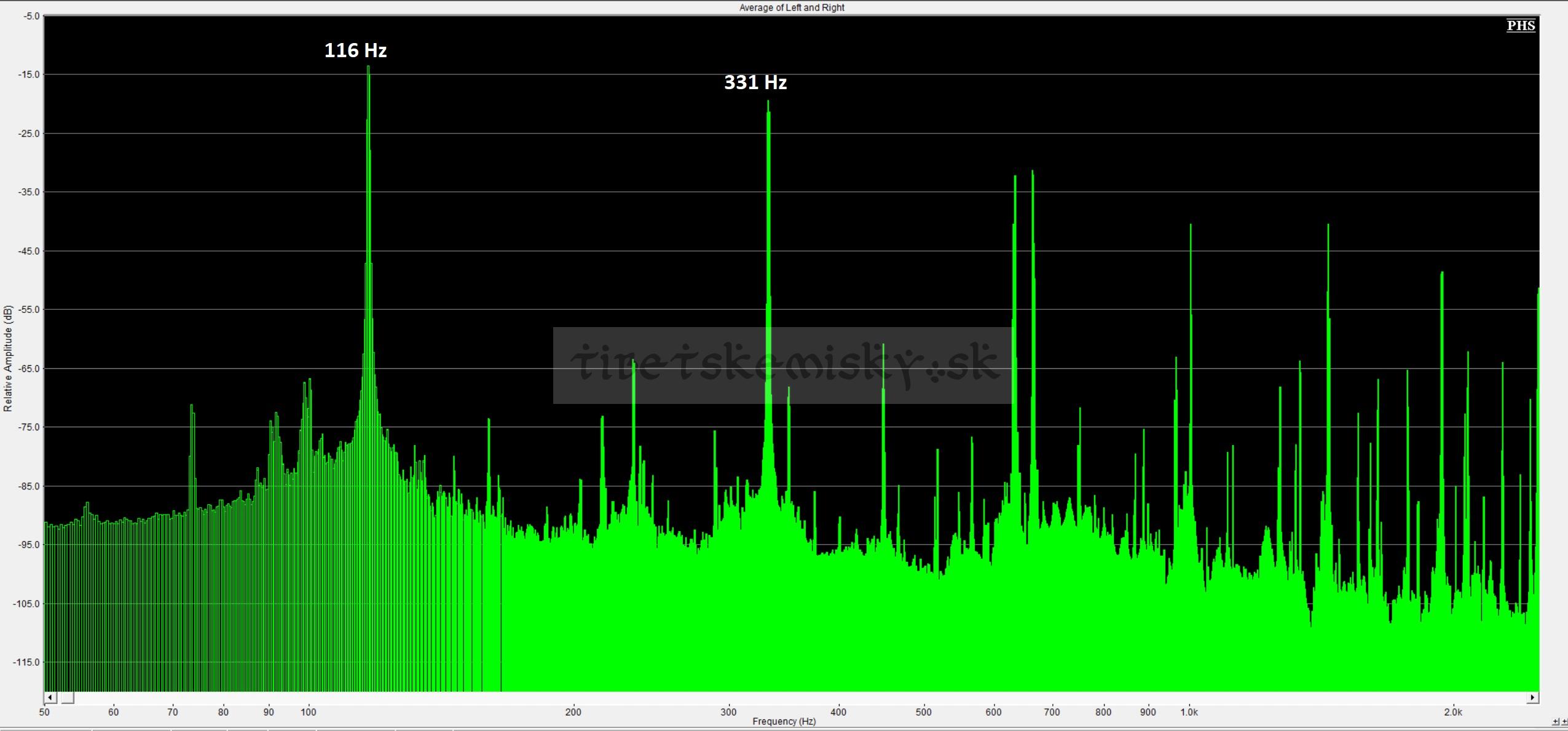Viewport: 1568px width, 731px height.
Task: Click the '-65.0' amplitude axis value
Action: pyautogui.click(x=30, y=368)
